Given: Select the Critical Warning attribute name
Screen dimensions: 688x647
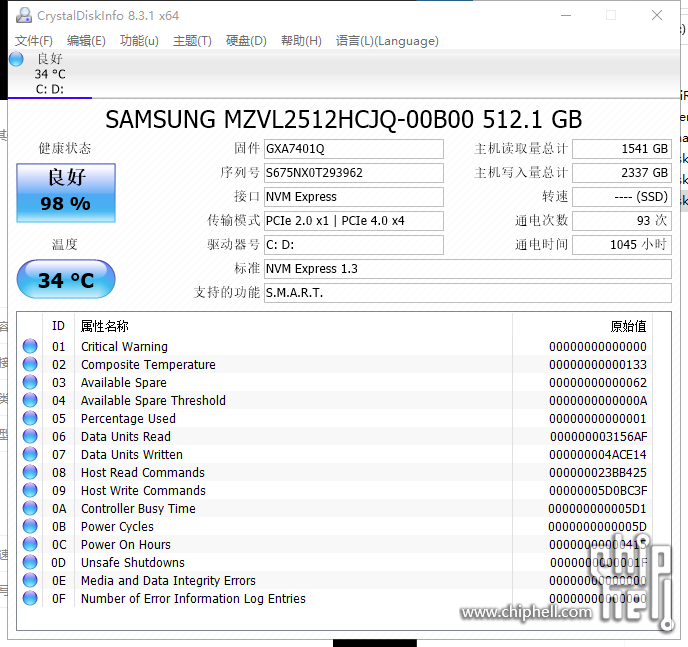Looking at the screenshot, I should [x=124, y=347].
